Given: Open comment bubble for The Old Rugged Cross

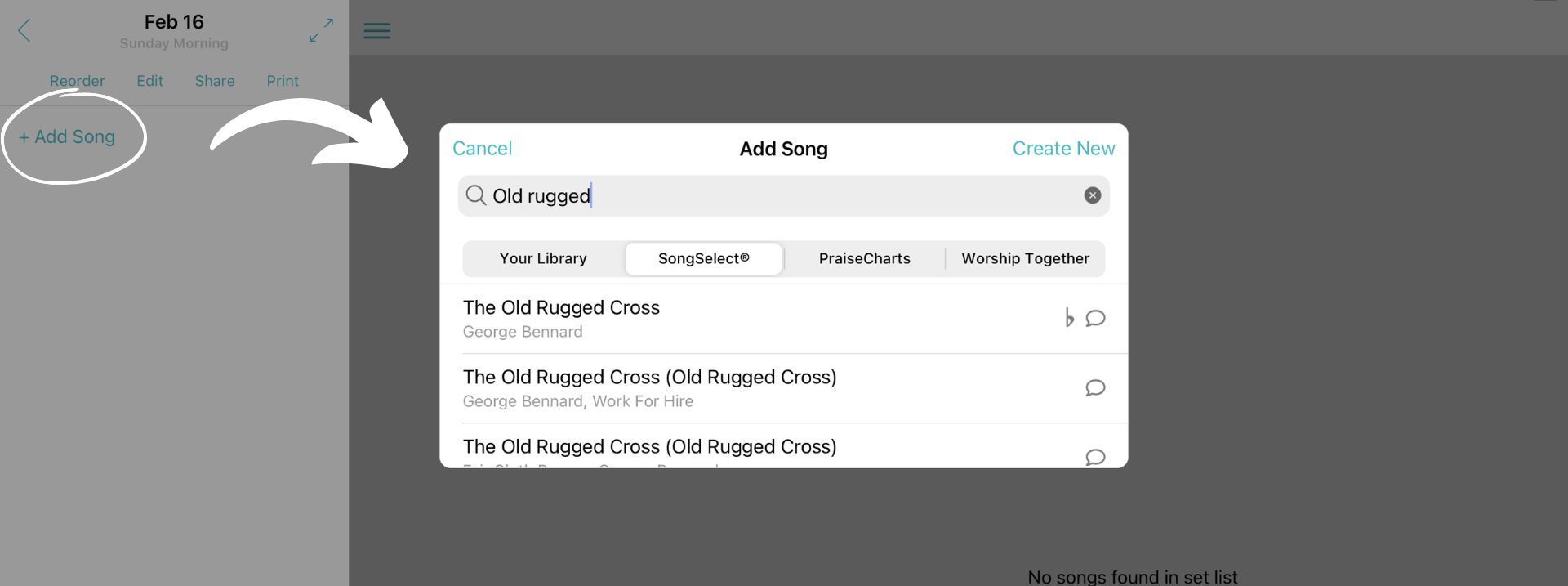Looking at the screenshot, I should coord(1095,318).
